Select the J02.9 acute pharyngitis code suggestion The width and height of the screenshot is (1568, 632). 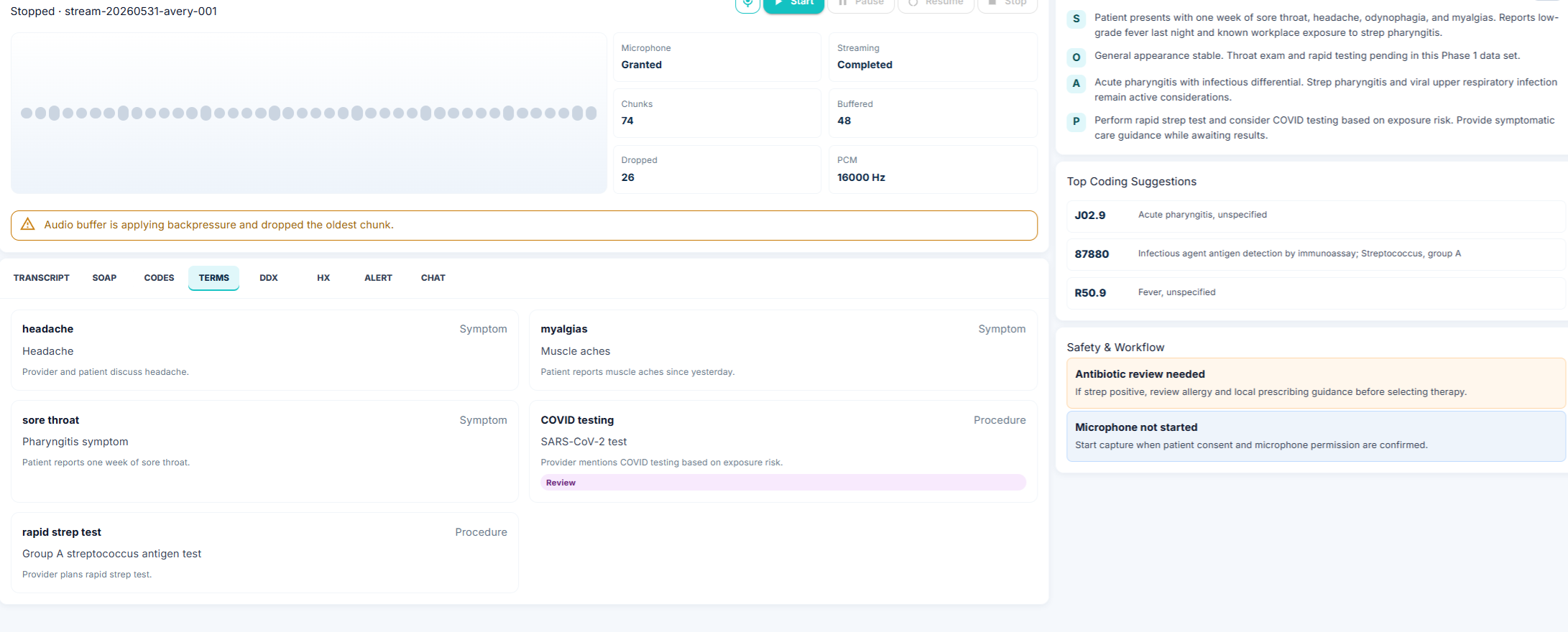(1315, 215)
